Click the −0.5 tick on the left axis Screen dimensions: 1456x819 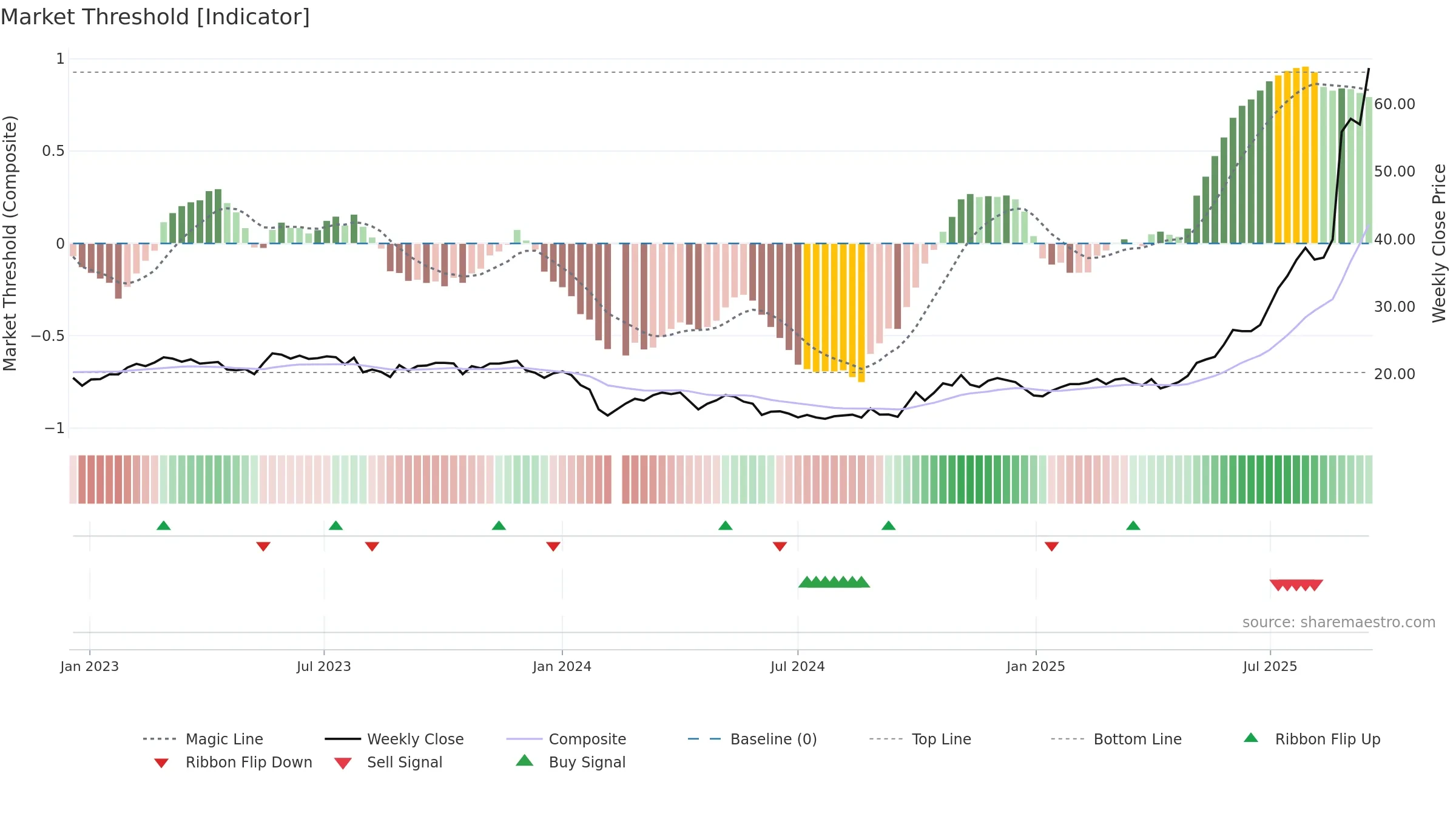[x=48, y=336]
